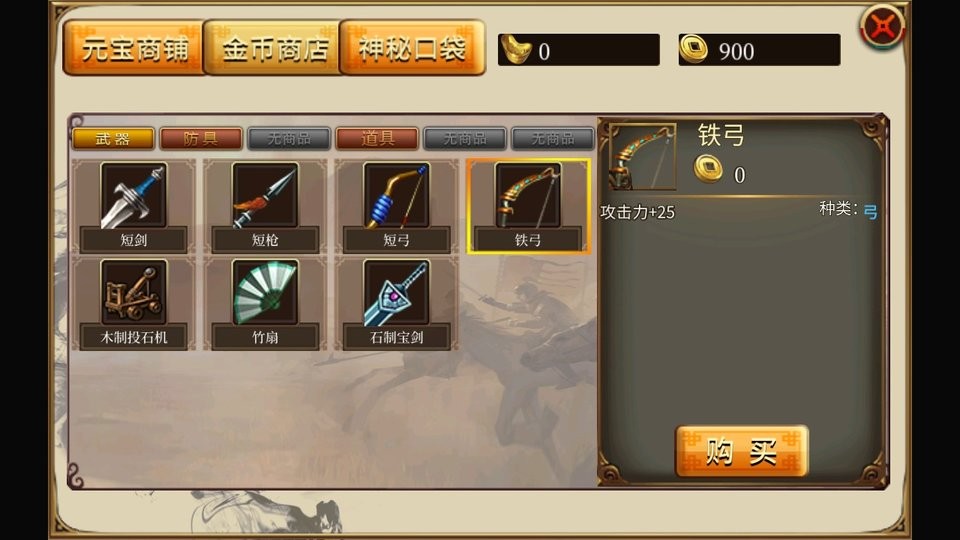960x540 pixels.
Task: Click the last 无商品 category tab
Action: click(553, 138)
